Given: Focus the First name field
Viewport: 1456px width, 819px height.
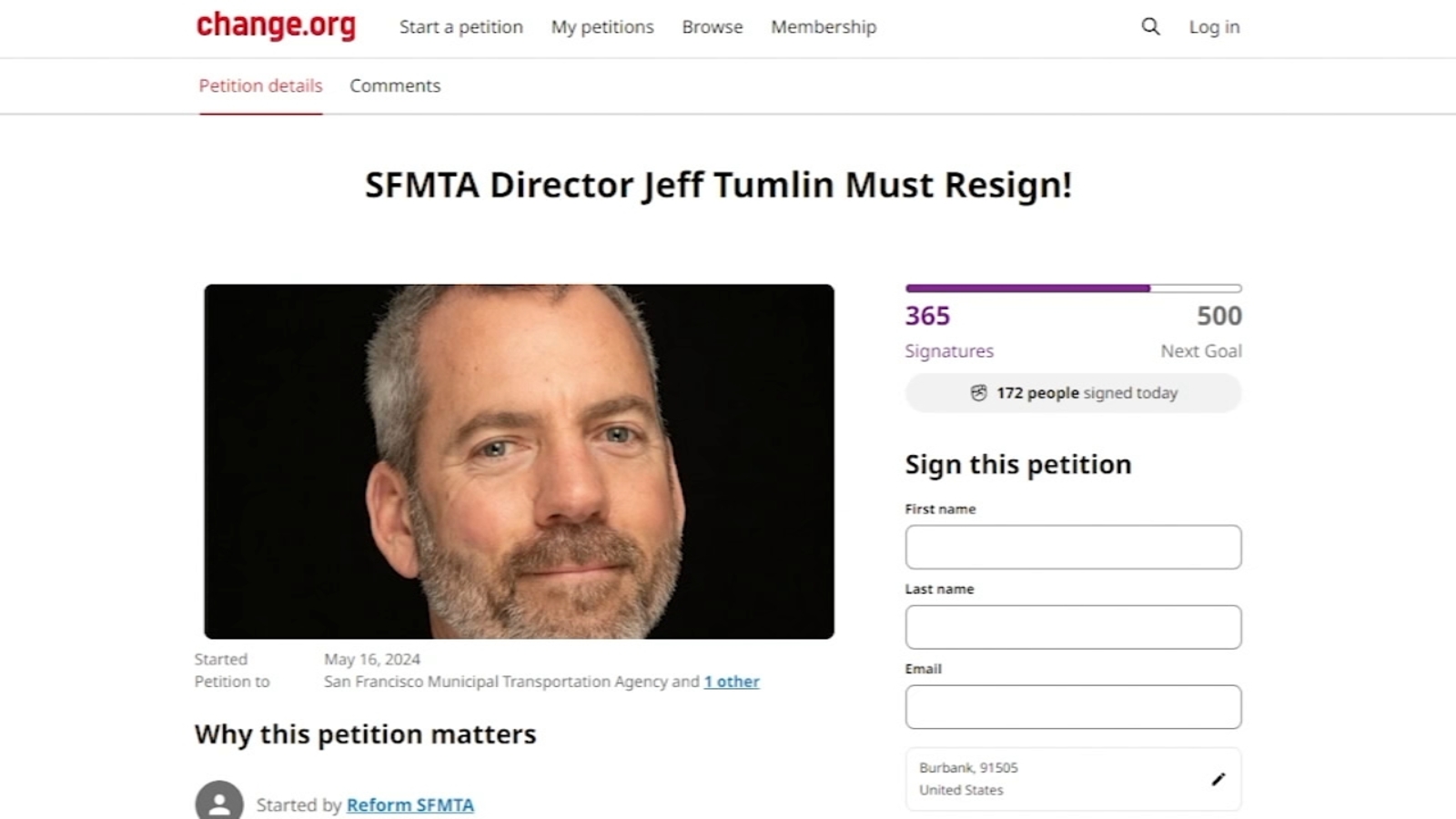Looking at the screenshot, I should [1073, 547].
